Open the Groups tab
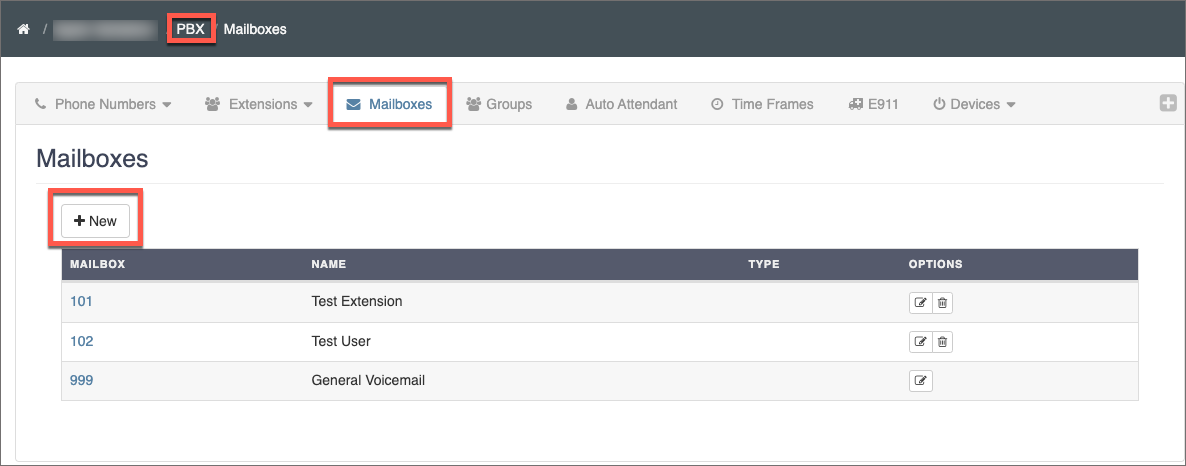This screenshot has width=1186, height=466. click(x=499, y=104)
